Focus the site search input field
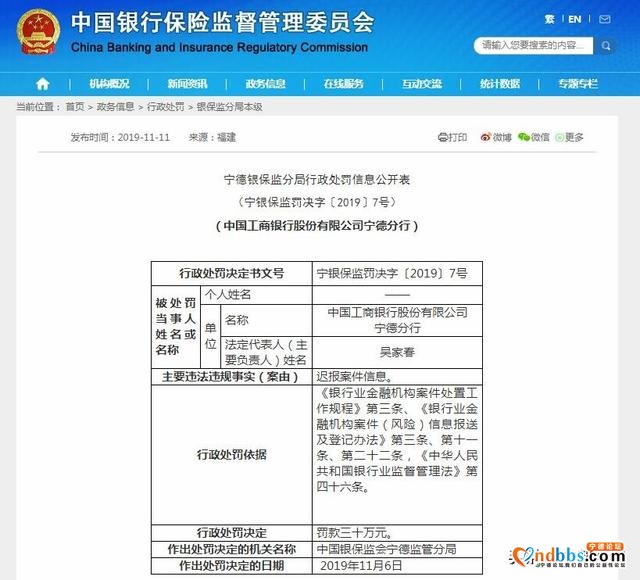Image resolution: width=640 pixels, height=580 pixels. click(533, 45)
